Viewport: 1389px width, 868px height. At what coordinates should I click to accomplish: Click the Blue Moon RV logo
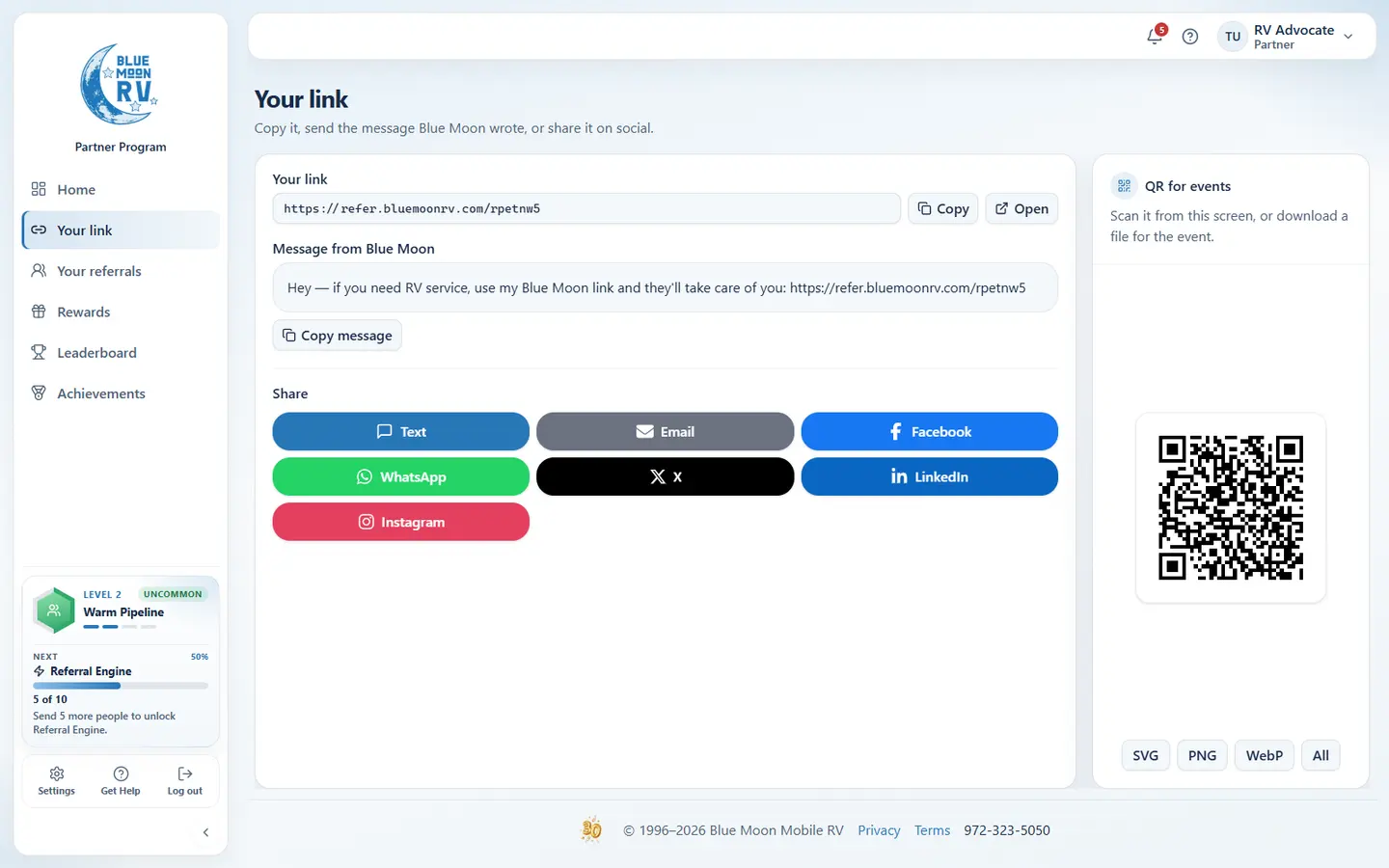[121, 84]
